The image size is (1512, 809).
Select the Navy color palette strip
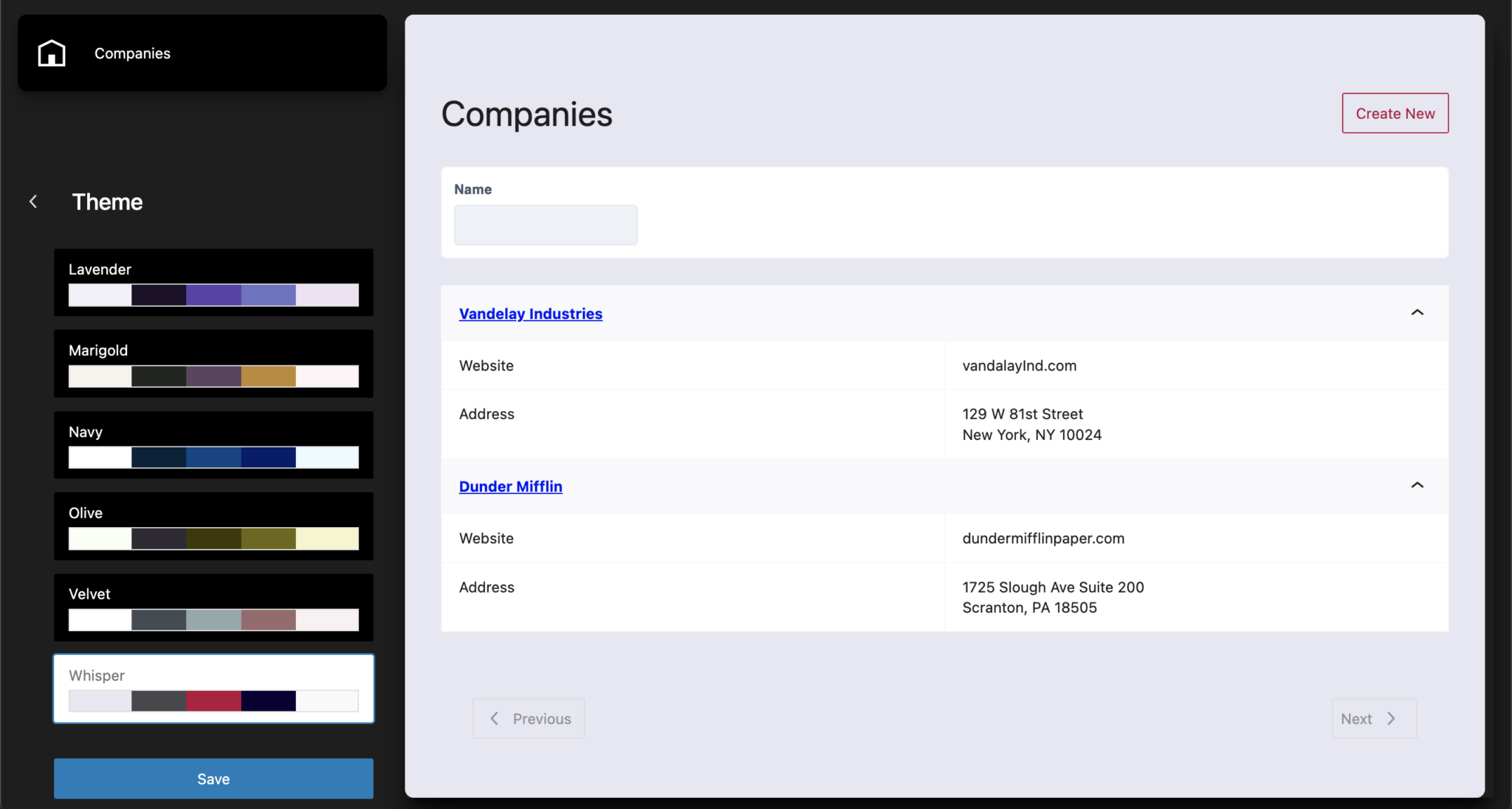213,458
